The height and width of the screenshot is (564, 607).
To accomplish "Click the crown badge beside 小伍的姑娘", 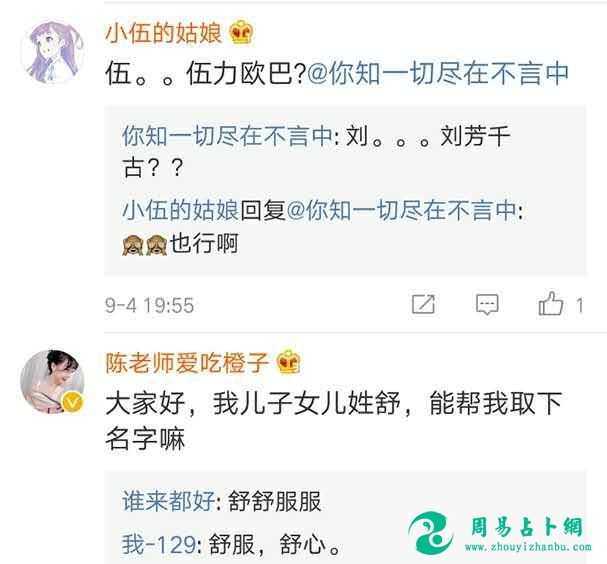I will click(x=241, y=32).
